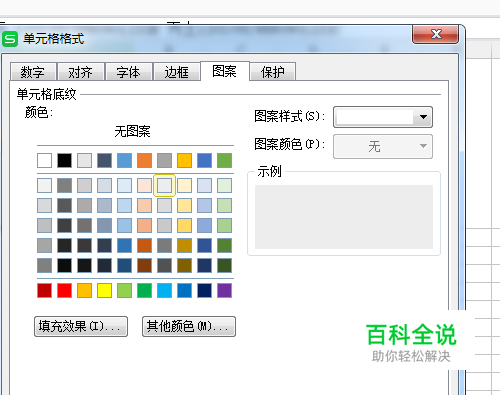
Task: Click the WPS spreadsheet icon in title bar
Action: coord(10,39)
